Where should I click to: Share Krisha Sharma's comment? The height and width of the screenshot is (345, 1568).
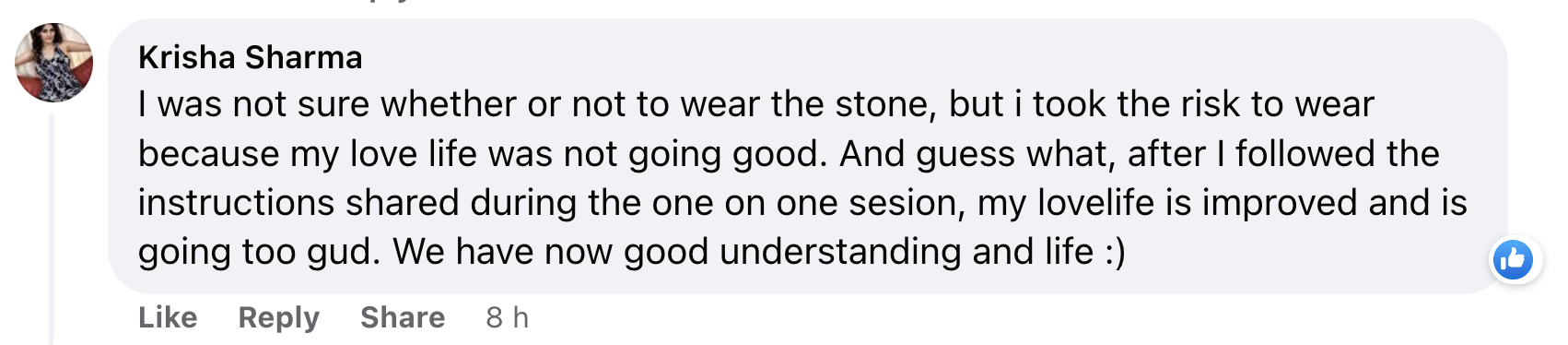pos(403,317)
